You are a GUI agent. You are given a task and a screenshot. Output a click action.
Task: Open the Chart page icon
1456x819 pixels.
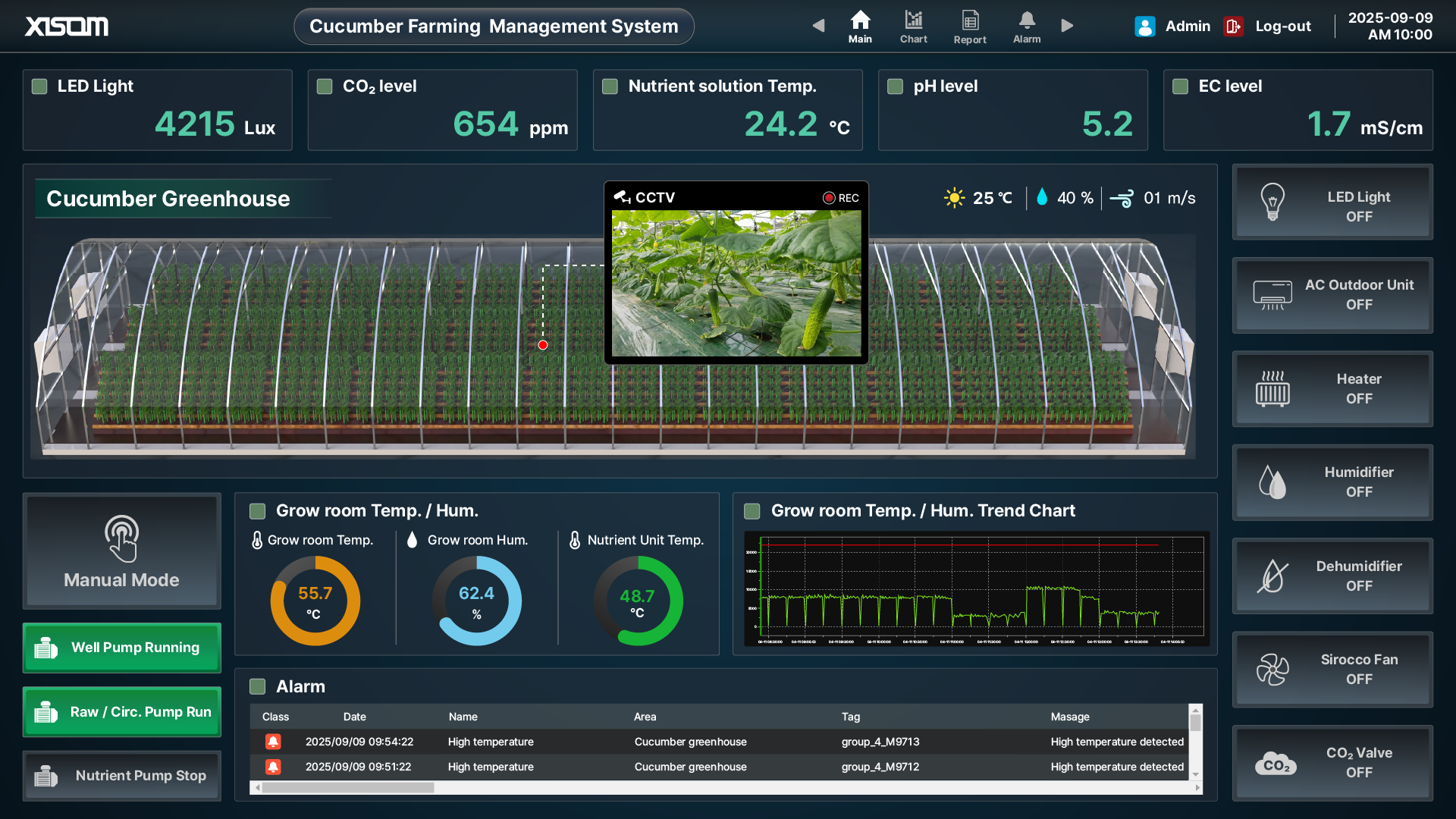pos(913,20)
